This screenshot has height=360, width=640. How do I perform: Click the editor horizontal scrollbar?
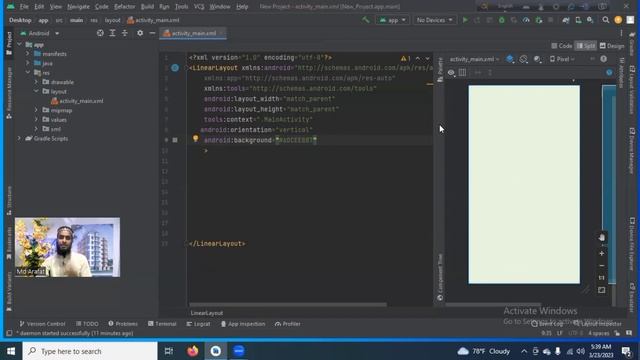click(288, 304)
